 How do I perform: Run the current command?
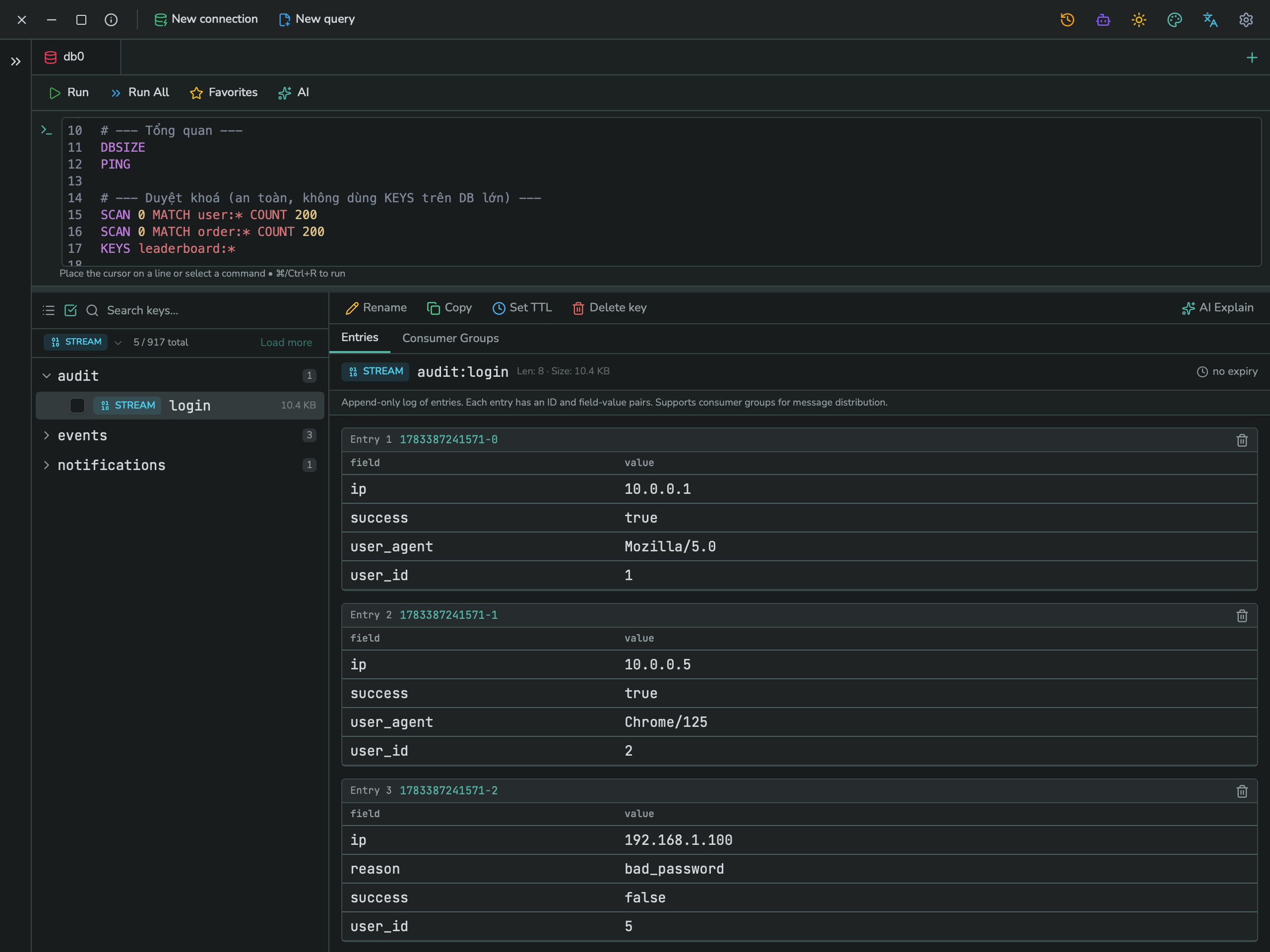click(69, 92)
